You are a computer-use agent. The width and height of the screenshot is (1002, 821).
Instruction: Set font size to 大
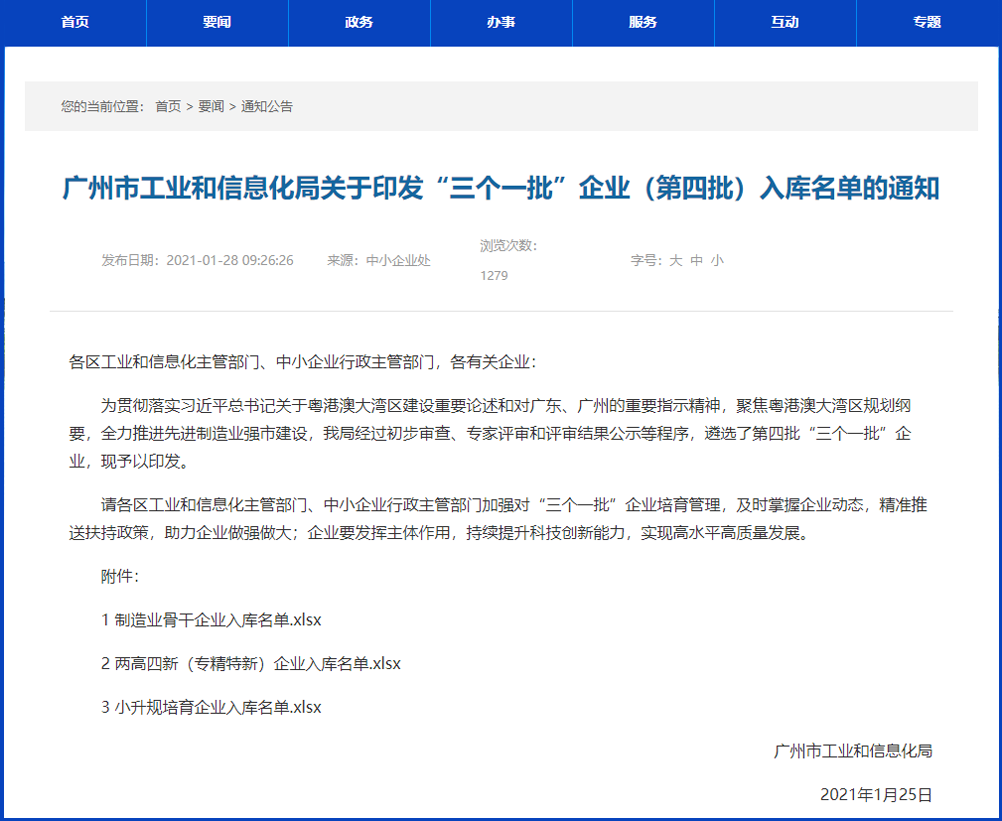(675, 260)
